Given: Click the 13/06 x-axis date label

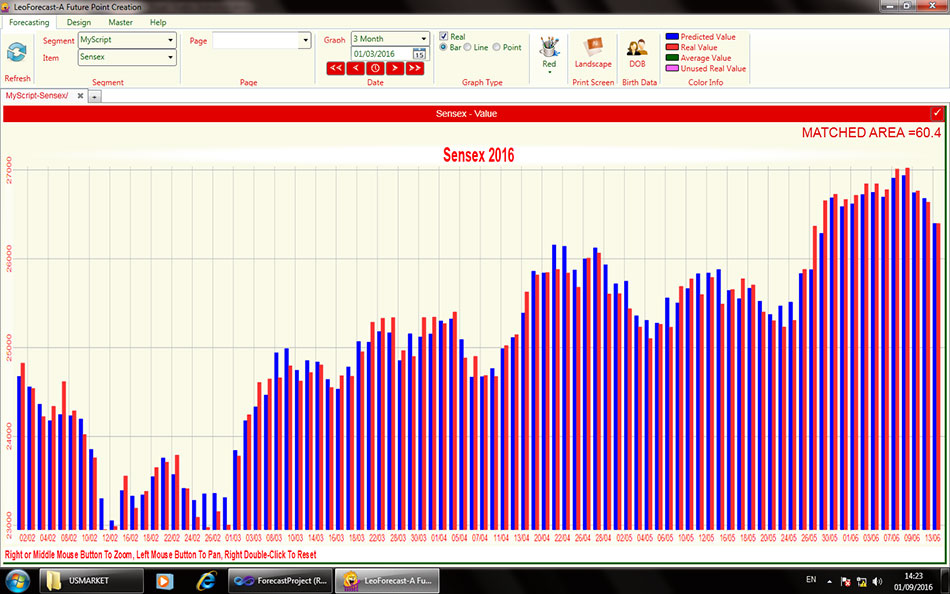Looking at the screenshot, I should coord(933,538).
